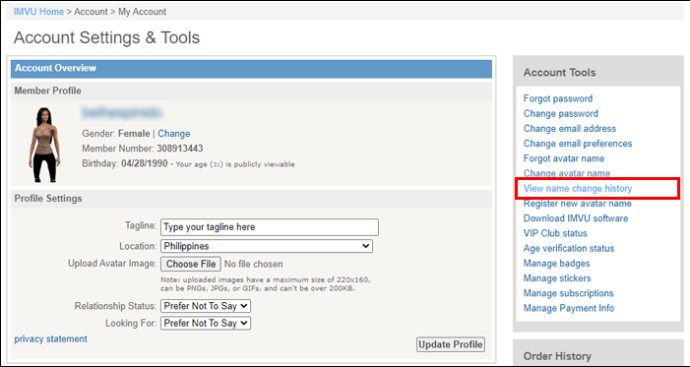
Task: Open the Change email preferences link
Action: (577, 143)
